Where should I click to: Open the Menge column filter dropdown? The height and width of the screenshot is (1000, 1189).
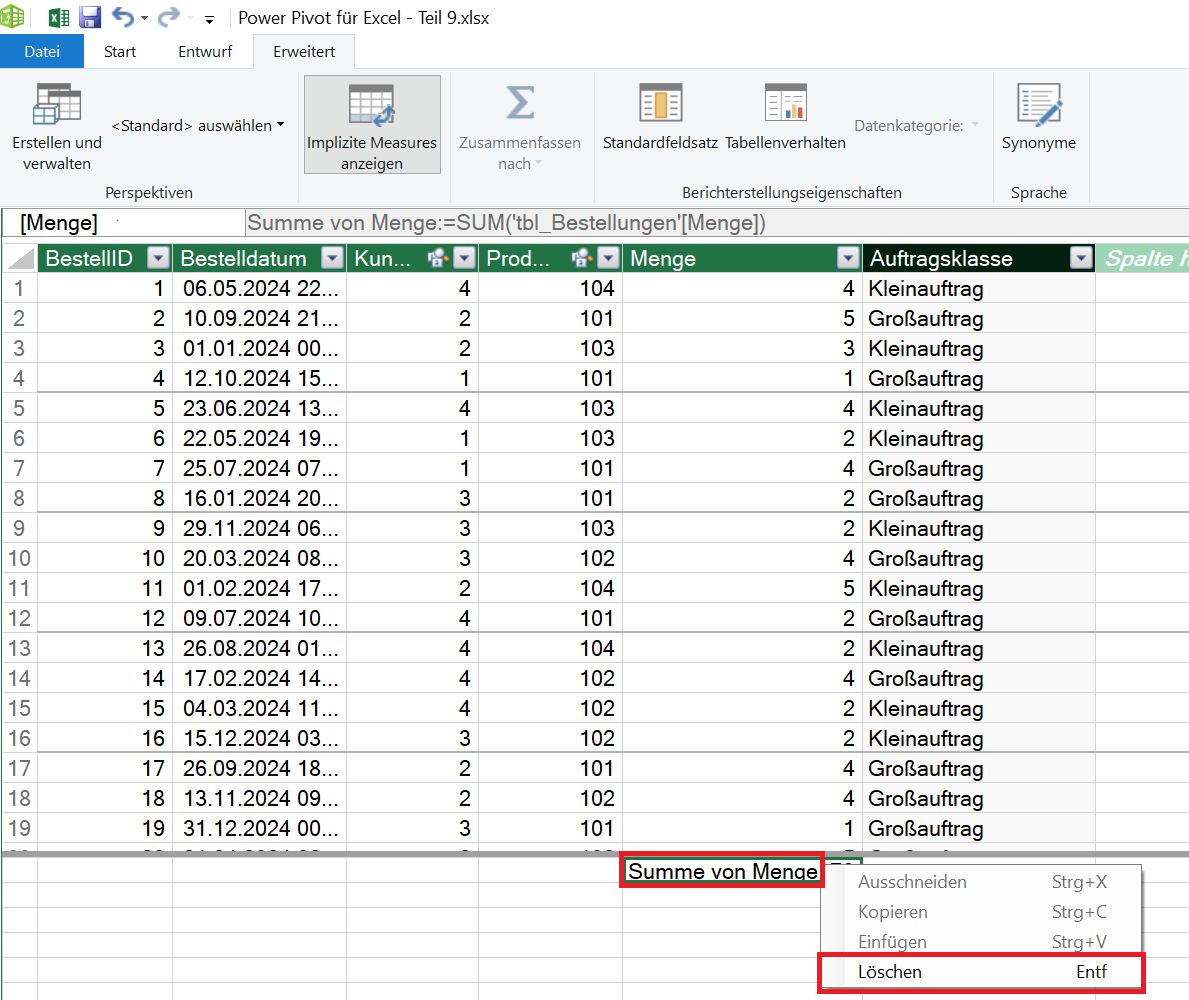848,259
